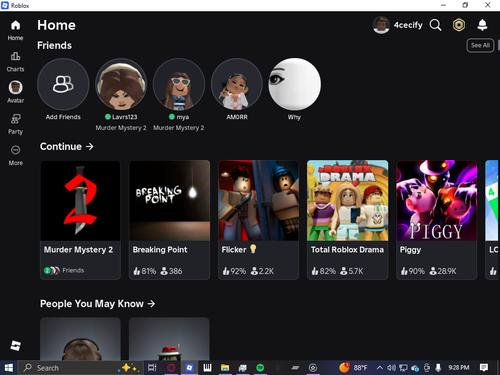The width and height of the screenshot is (500, 375).
Task: Open Spotify from the taskbar
Action: click(x=260, y=368)
